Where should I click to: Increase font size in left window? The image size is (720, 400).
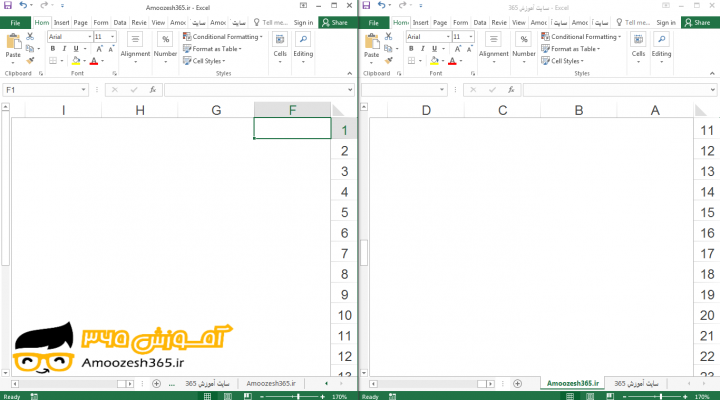tap(99, 48)
